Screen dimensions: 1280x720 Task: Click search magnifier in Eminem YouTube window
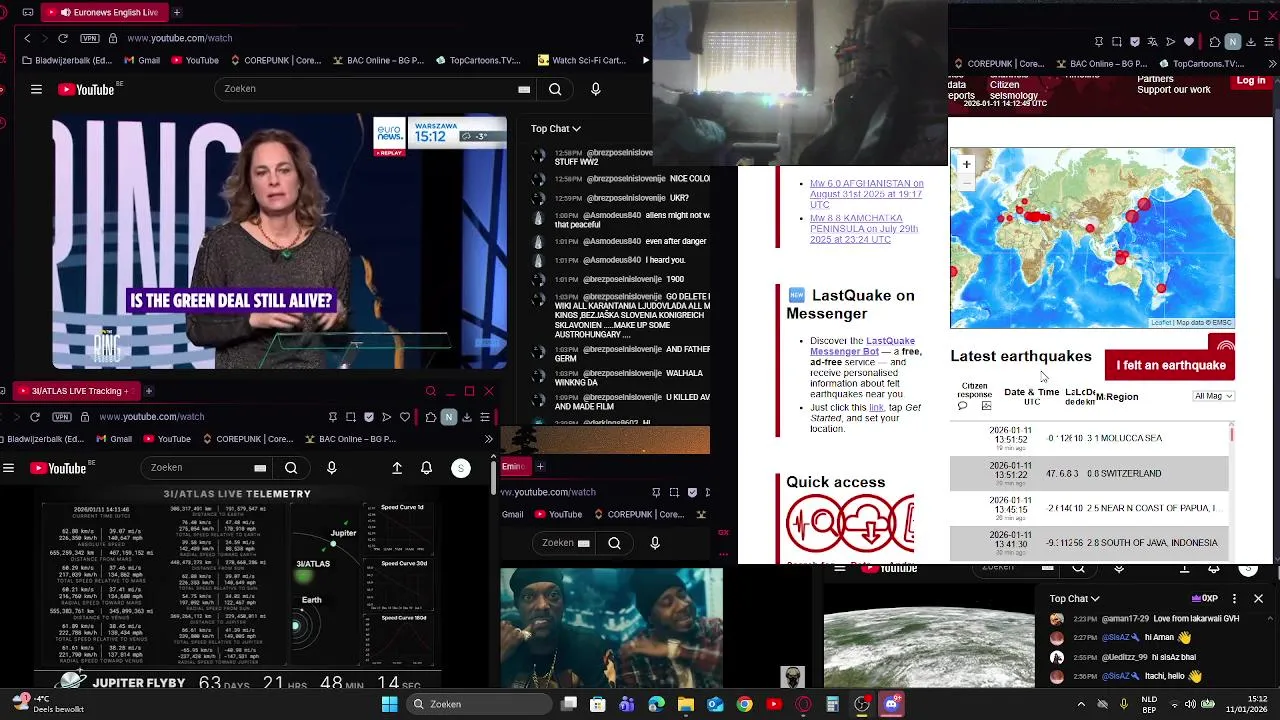click(x=614, y=543)
